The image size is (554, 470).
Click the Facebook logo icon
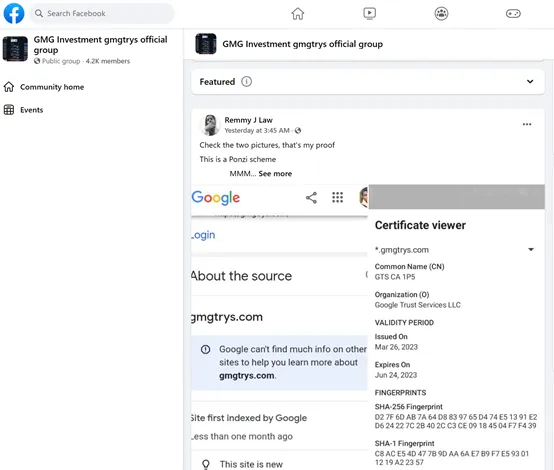click(x=14, y=13)
